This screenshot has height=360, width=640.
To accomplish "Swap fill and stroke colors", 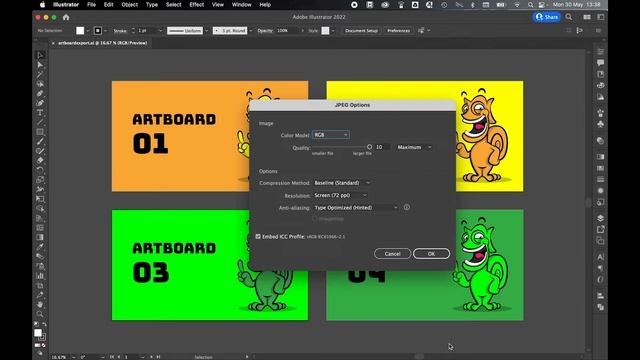I will coord(44,324).
